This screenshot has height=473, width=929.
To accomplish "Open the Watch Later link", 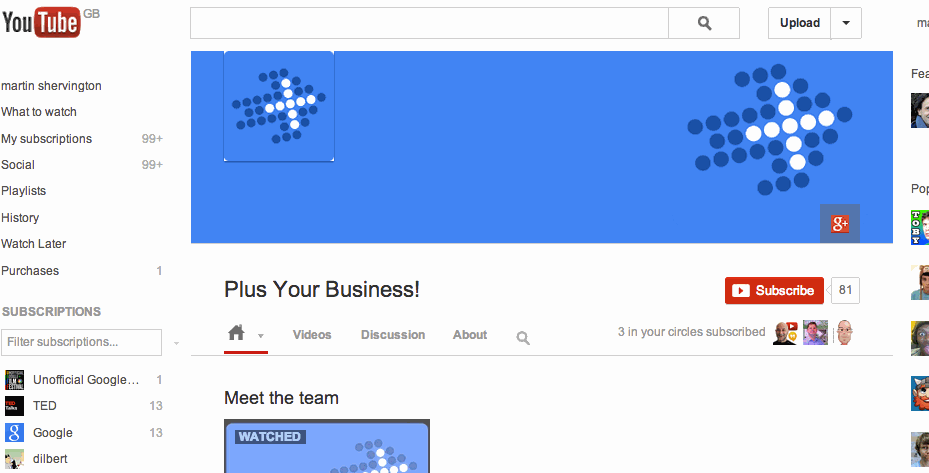I will [x=34, y=244].
